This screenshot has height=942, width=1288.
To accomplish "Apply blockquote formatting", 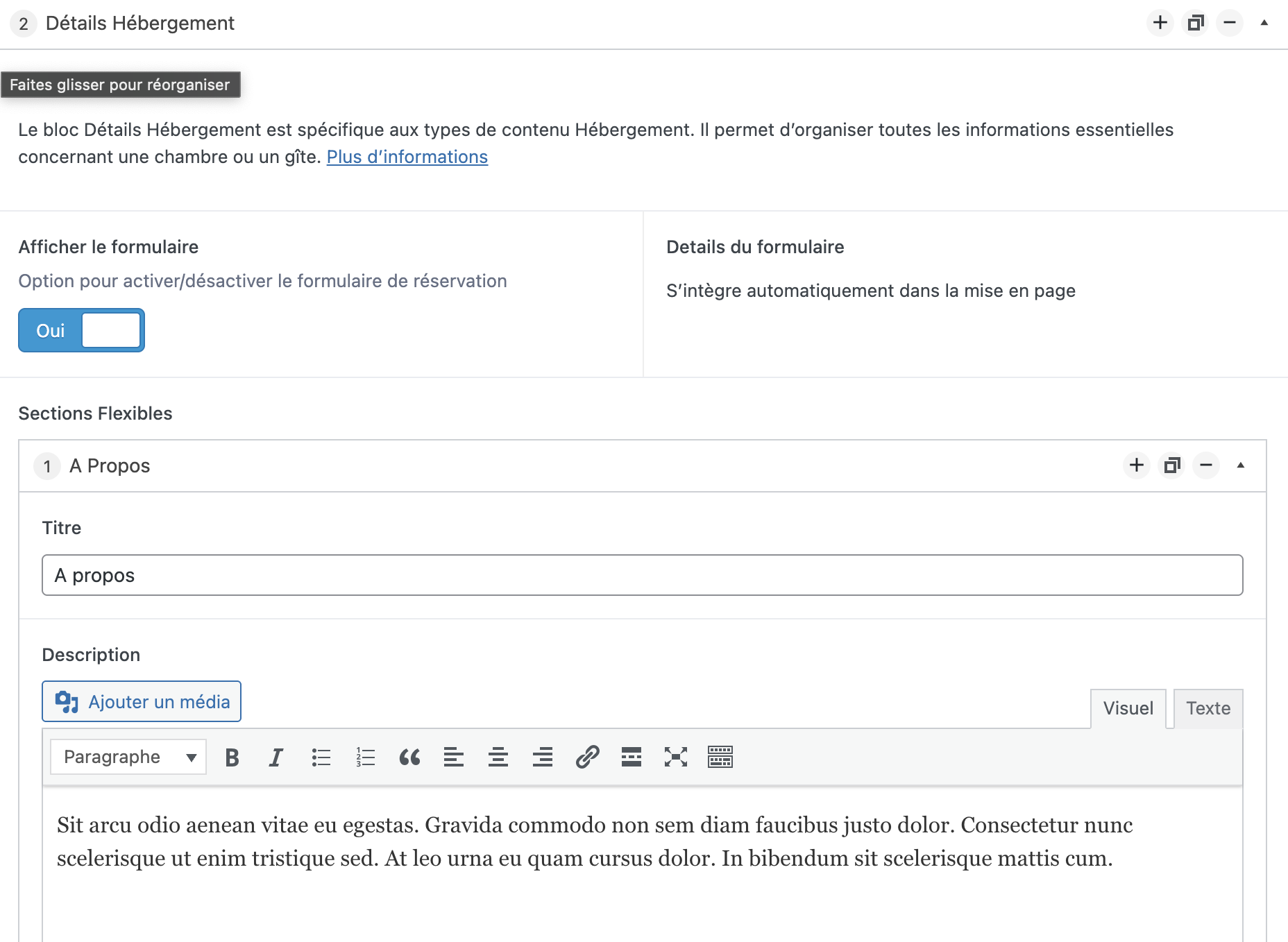I will pyautogui.click(x=409, y=757).
